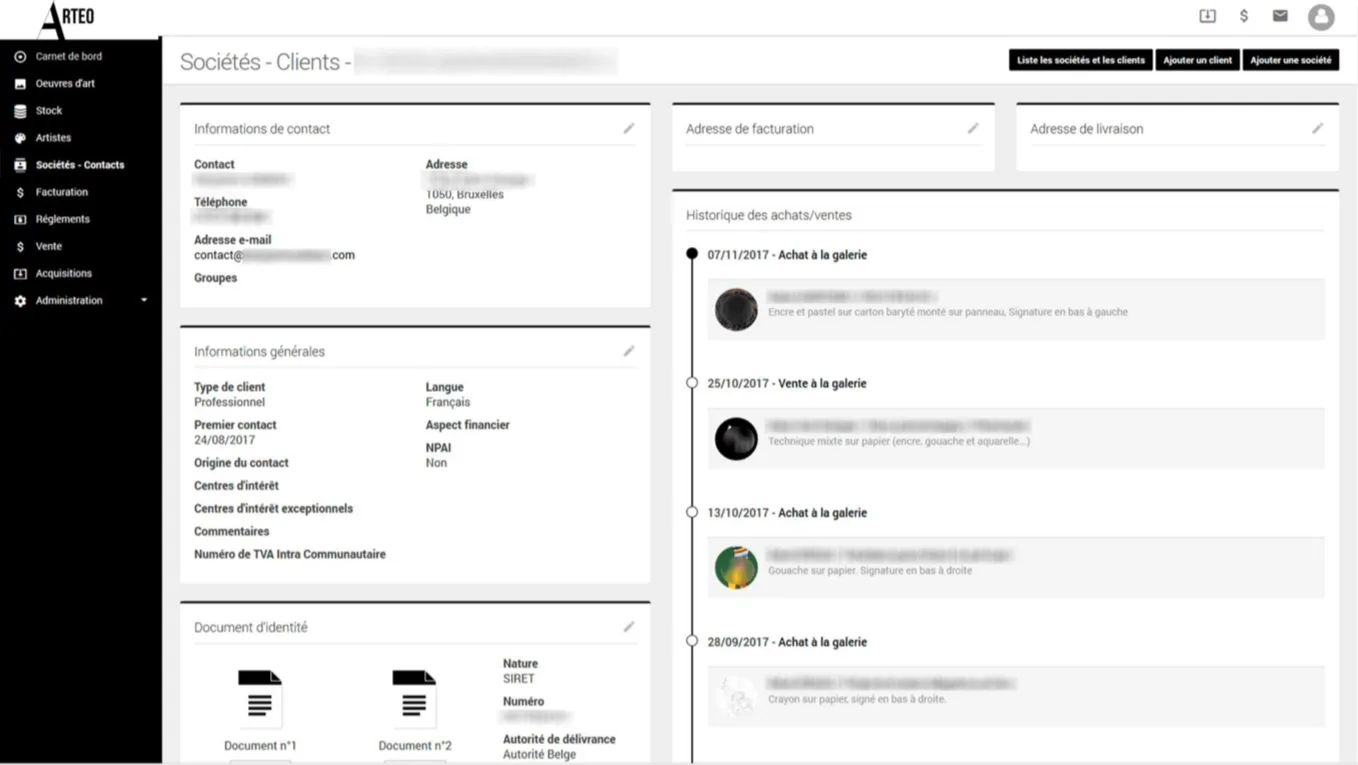Open Carnet de bord menu item

point(68,57)
